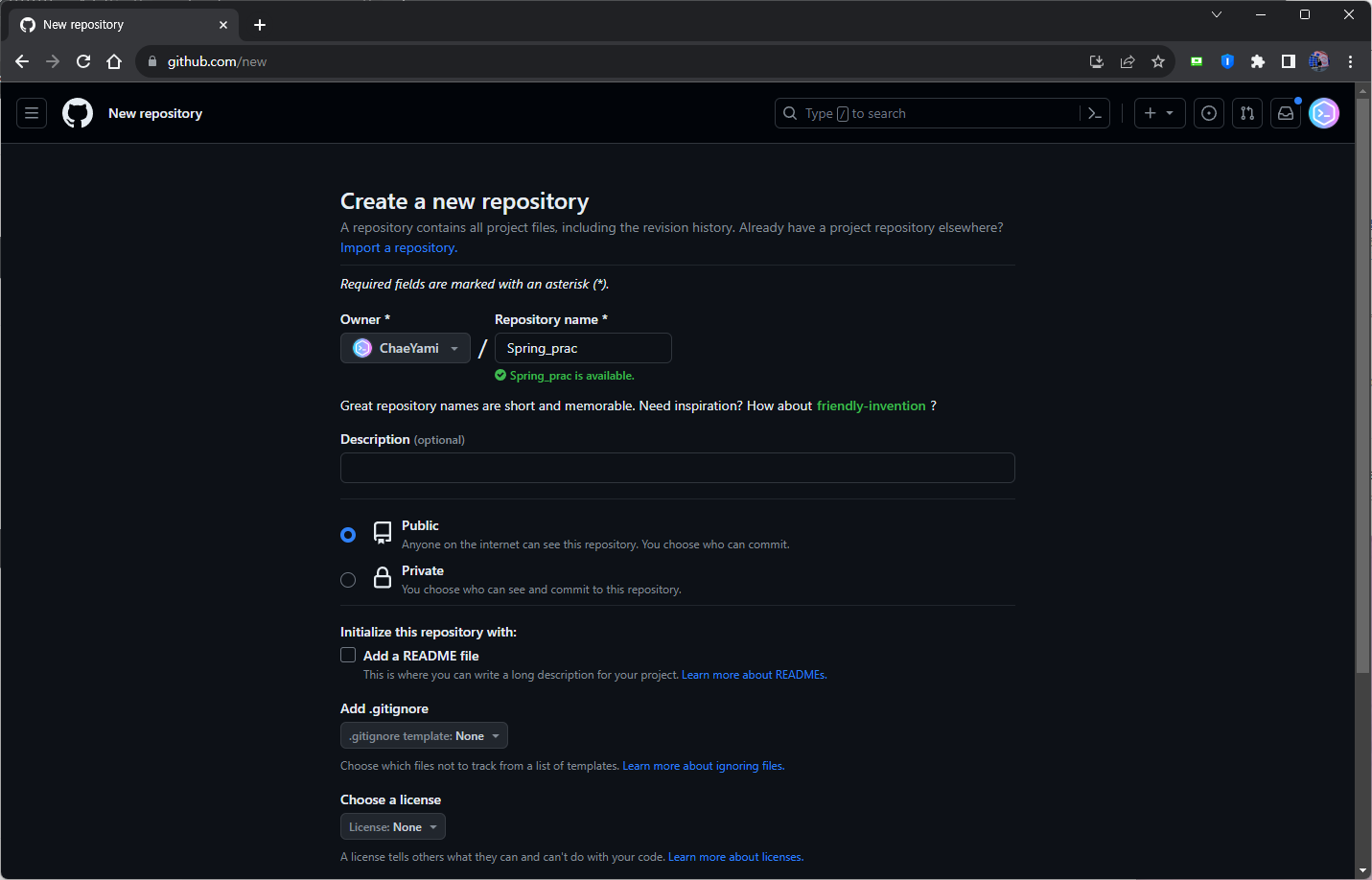Click the page's vertical scrollbar thumb
Viewport: 1372px width, 880px height.
pos(1362,383)
